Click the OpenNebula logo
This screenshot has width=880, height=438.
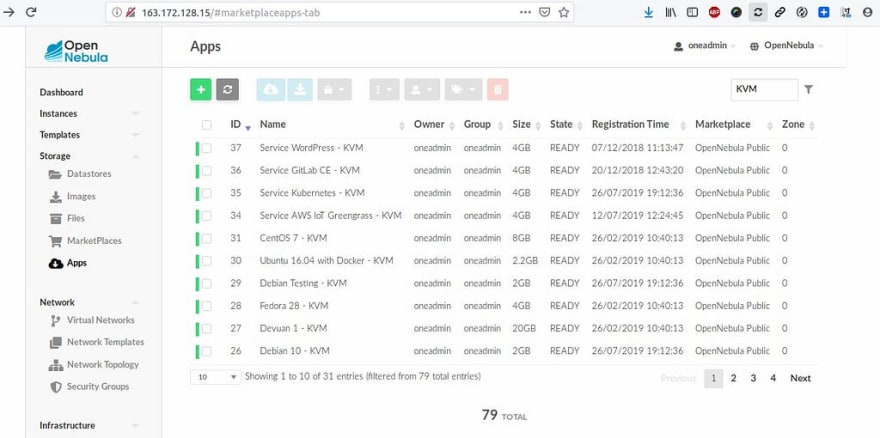coord(76,51)
